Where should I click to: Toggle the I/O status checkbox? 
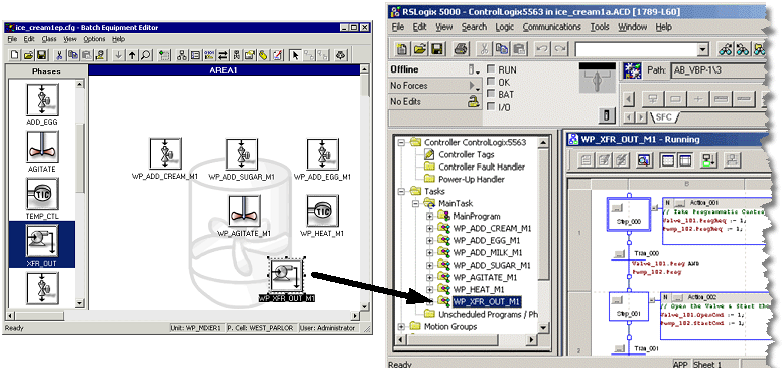click(x=491, y=106)
